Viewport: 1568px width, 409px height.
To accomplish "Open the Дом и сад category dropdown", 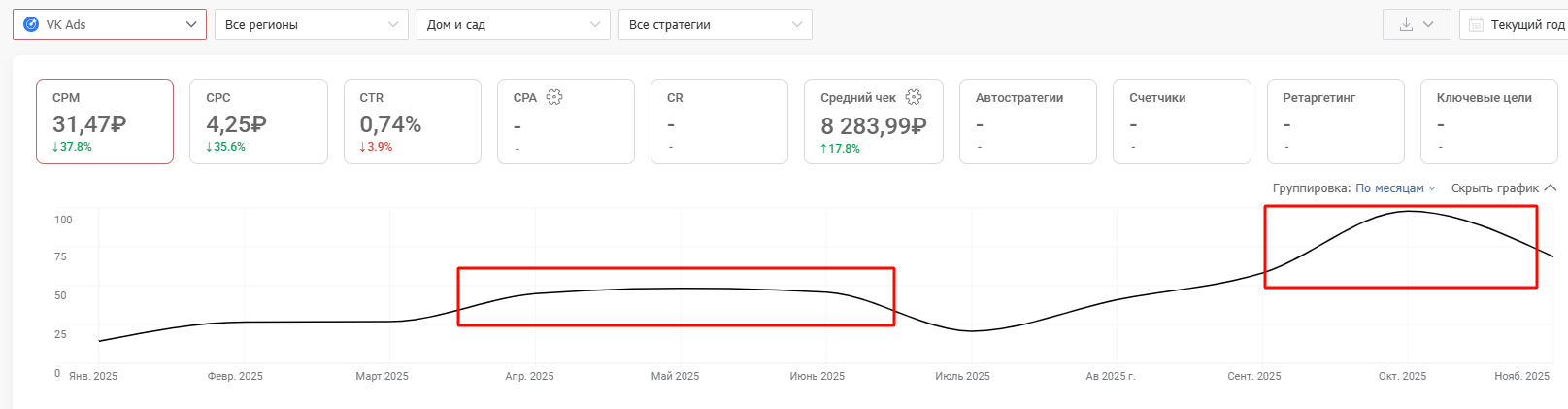I will click(x=513, y=24).
